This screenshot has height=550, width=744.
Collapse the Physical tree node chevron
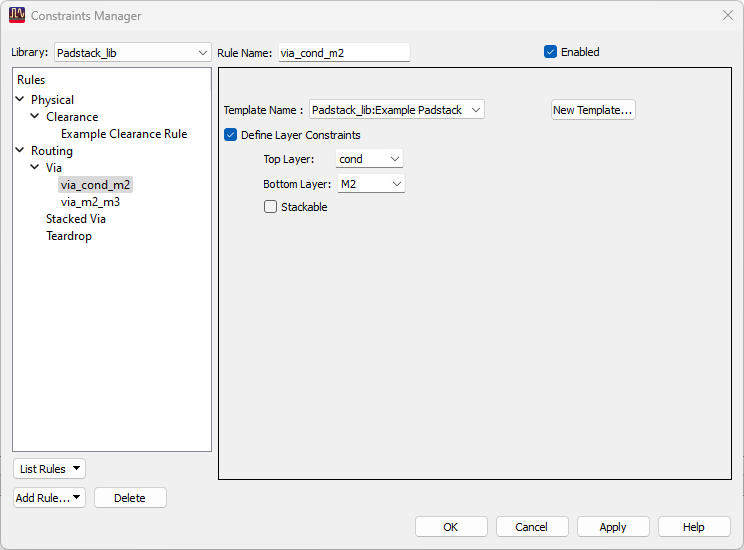tap(20, 99)
